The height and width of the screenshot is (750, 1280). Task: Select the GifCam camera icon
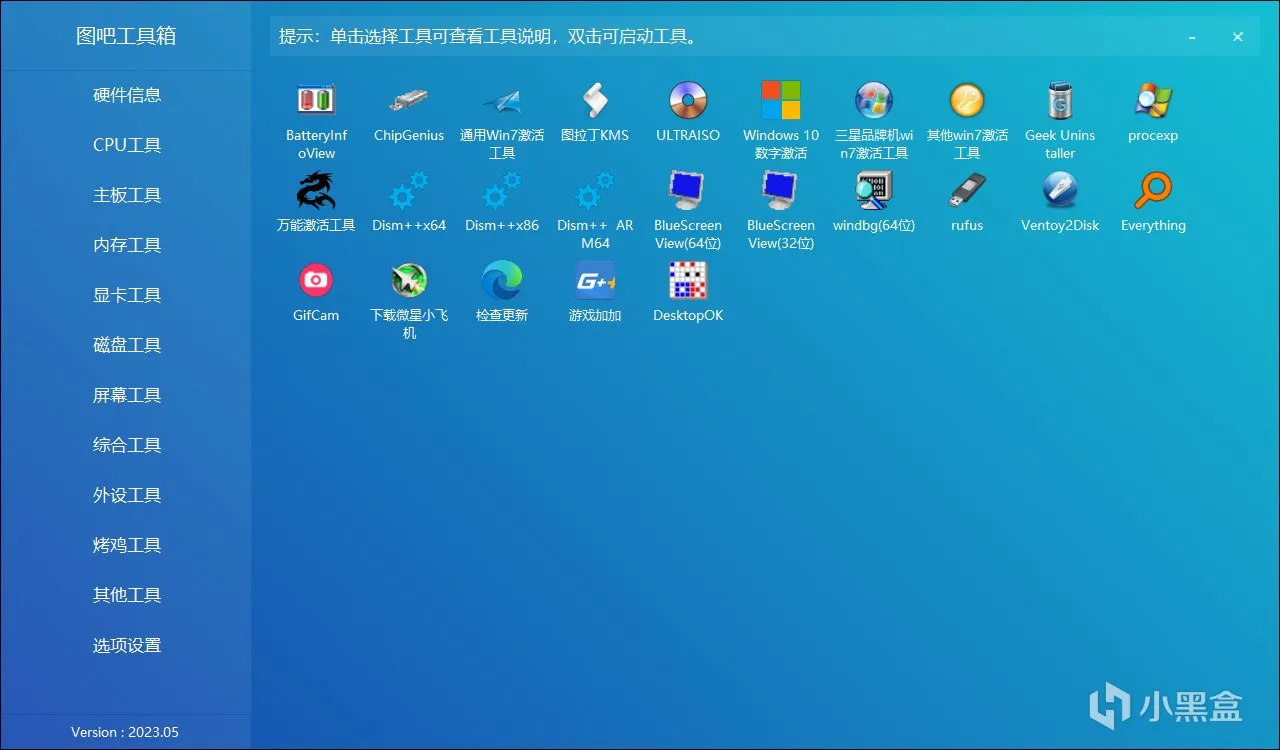point(316,280)
